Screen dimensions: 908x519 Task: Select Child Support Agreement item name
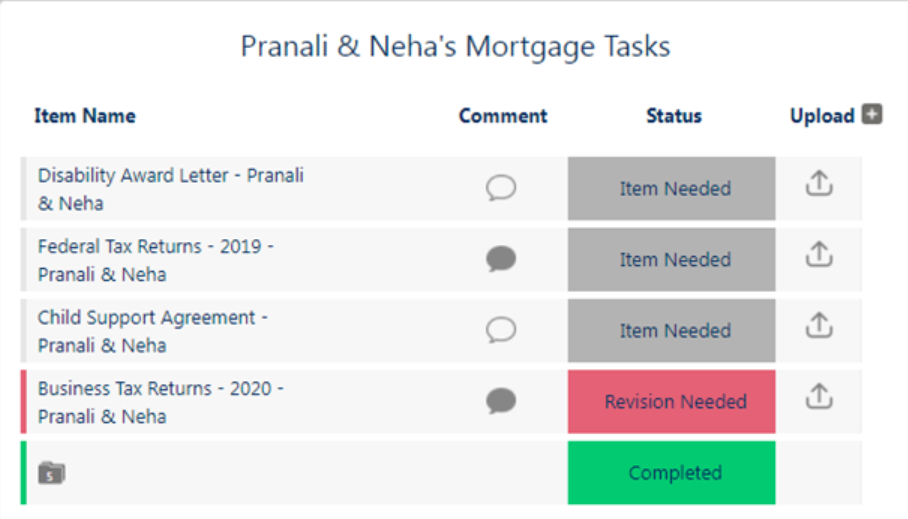tap(153, 331)
